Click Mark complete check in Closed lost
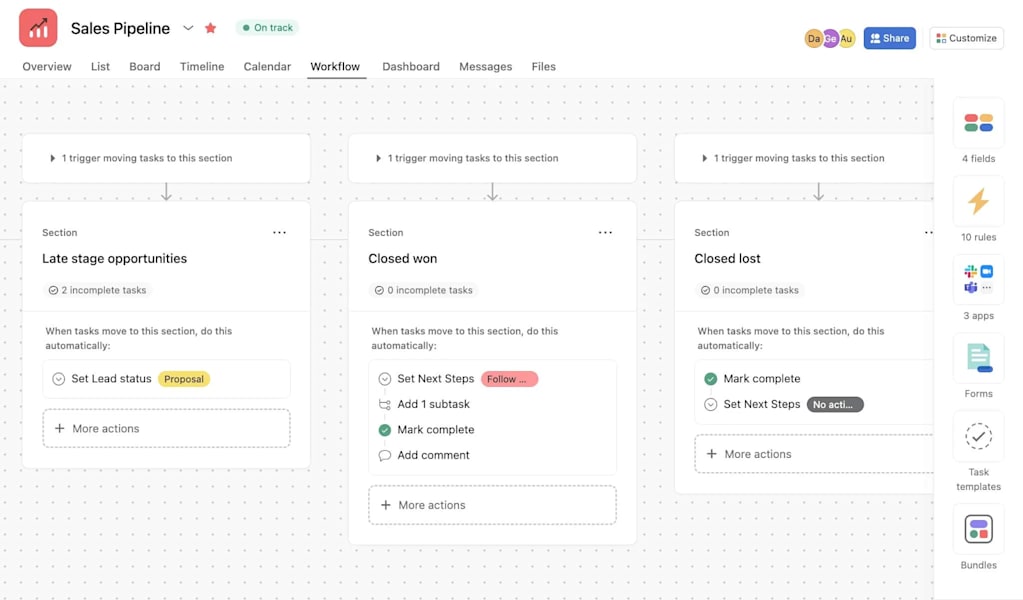Viewport: 1023px width, 600px height. click(711, 379)
